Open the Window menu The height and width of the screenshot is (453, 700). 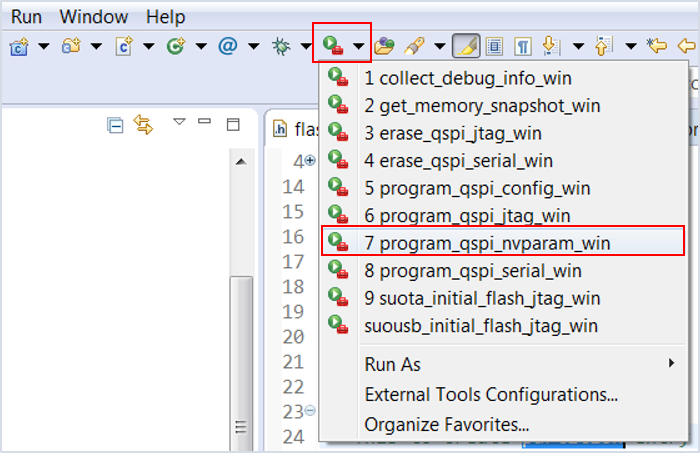pyautogui.click(x=94, y=17)
